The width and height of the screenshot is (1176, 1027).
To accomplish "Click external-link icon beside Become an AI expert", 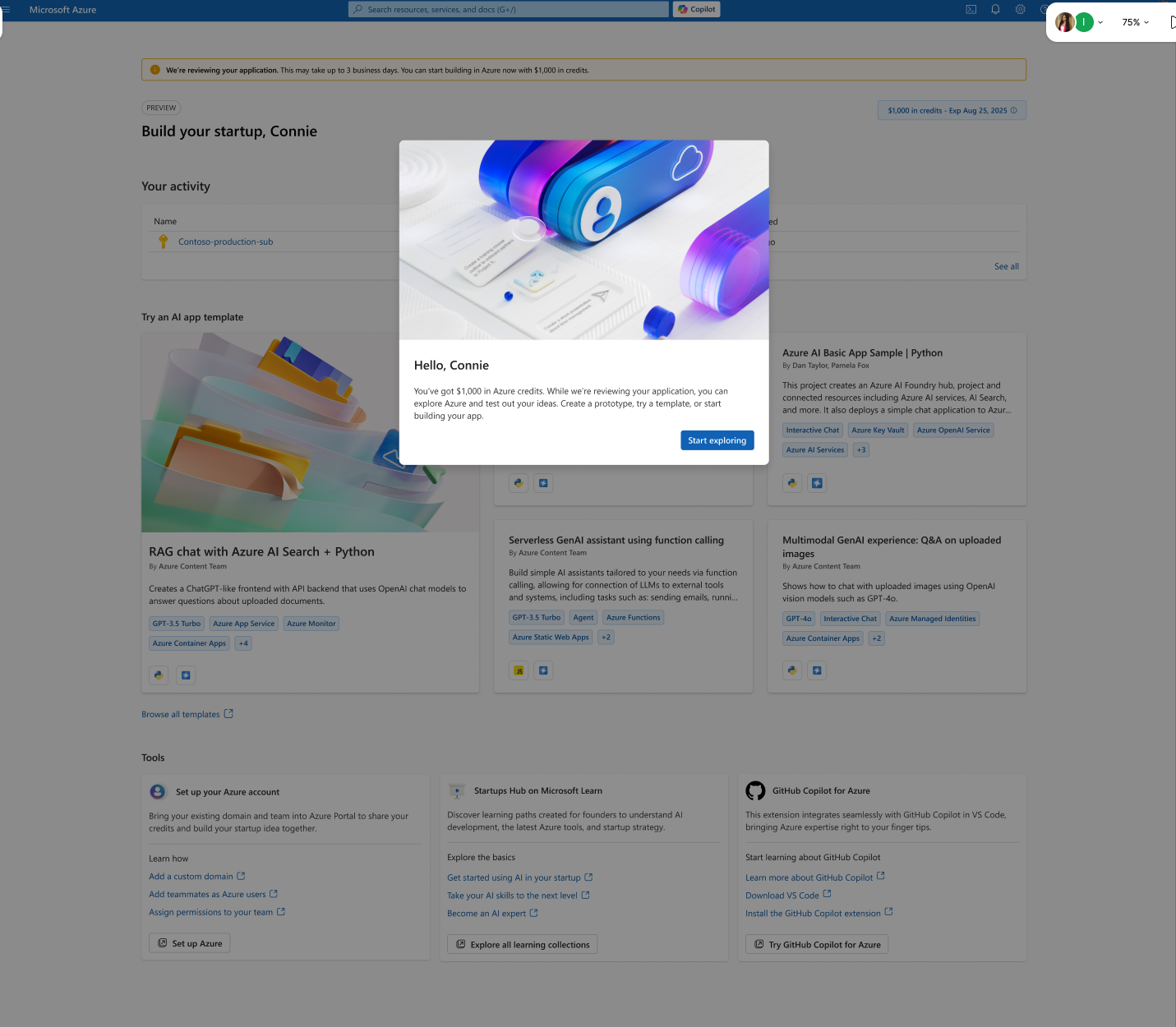I will [533, 913].
